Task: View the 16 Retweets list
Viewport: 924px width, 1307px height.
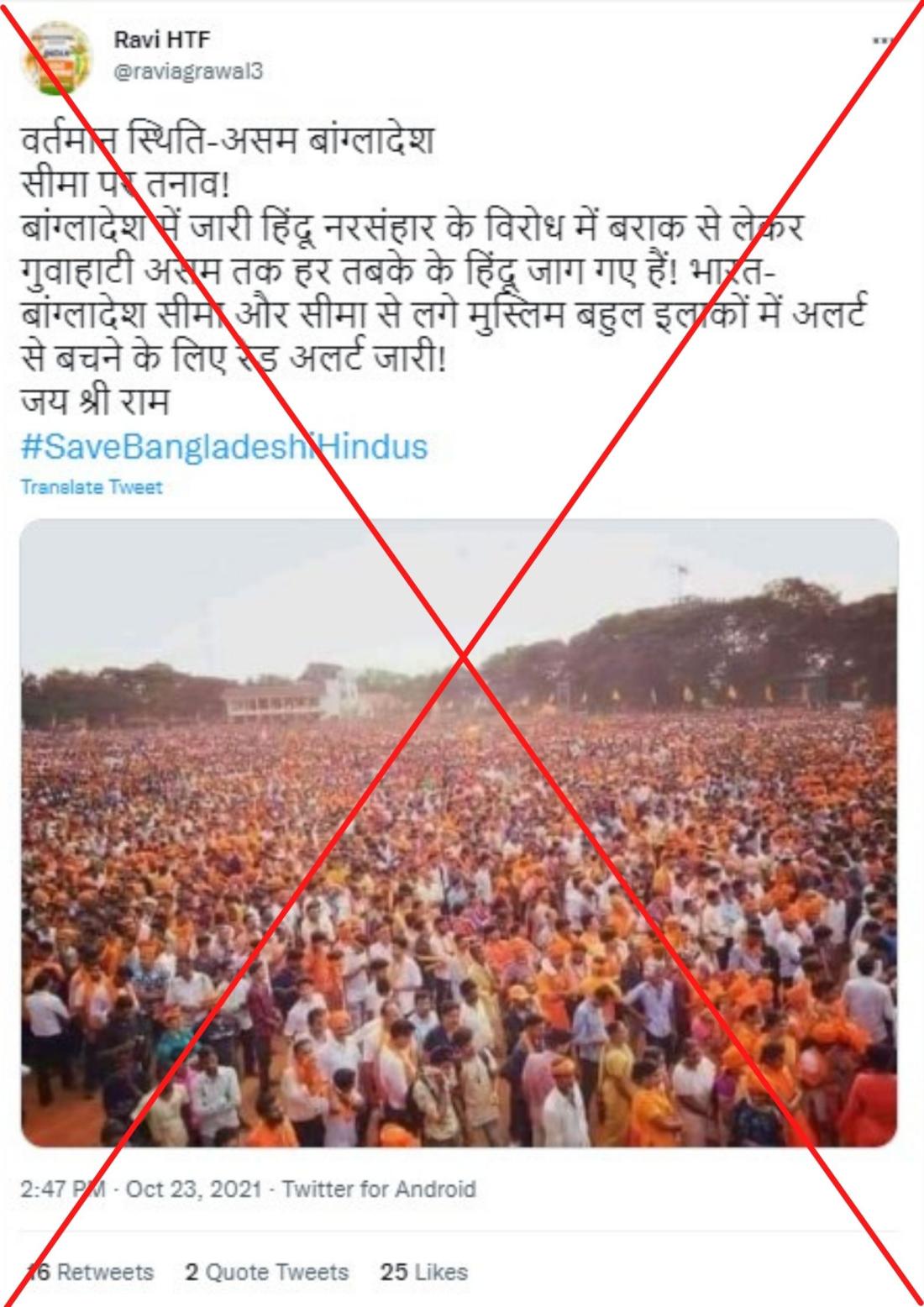Action: pyautogui.click(x=91, y=1272)
